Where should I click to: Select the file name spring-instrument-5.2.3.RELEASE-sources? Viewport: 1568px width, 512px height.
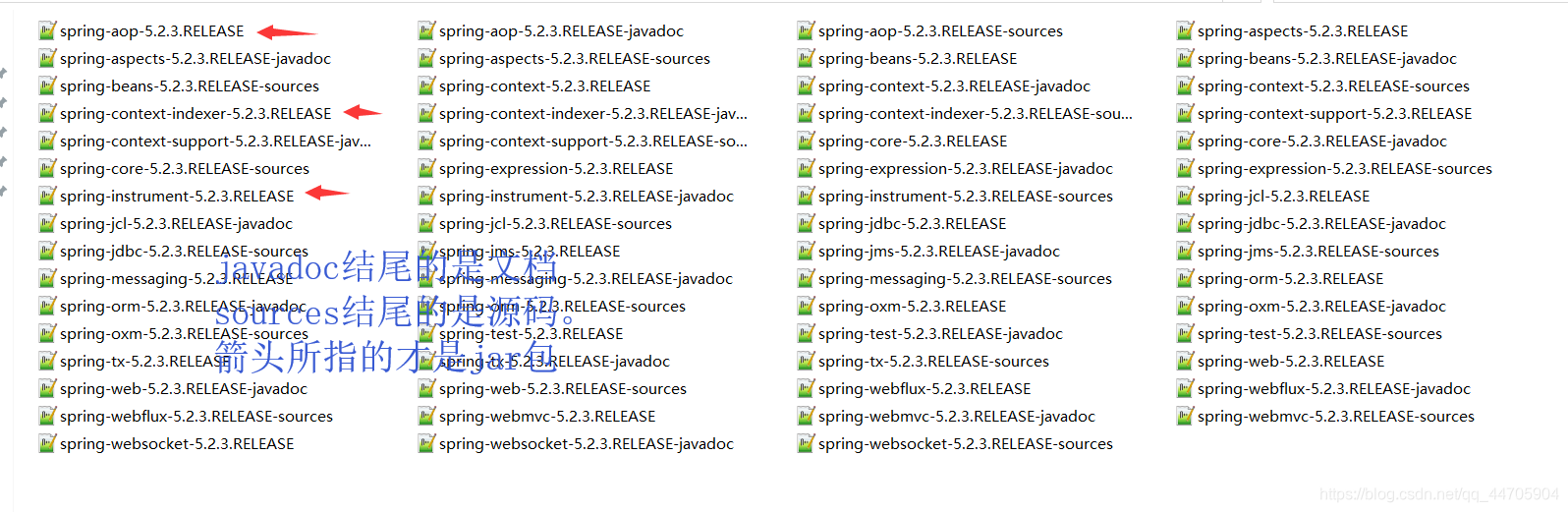966,197
